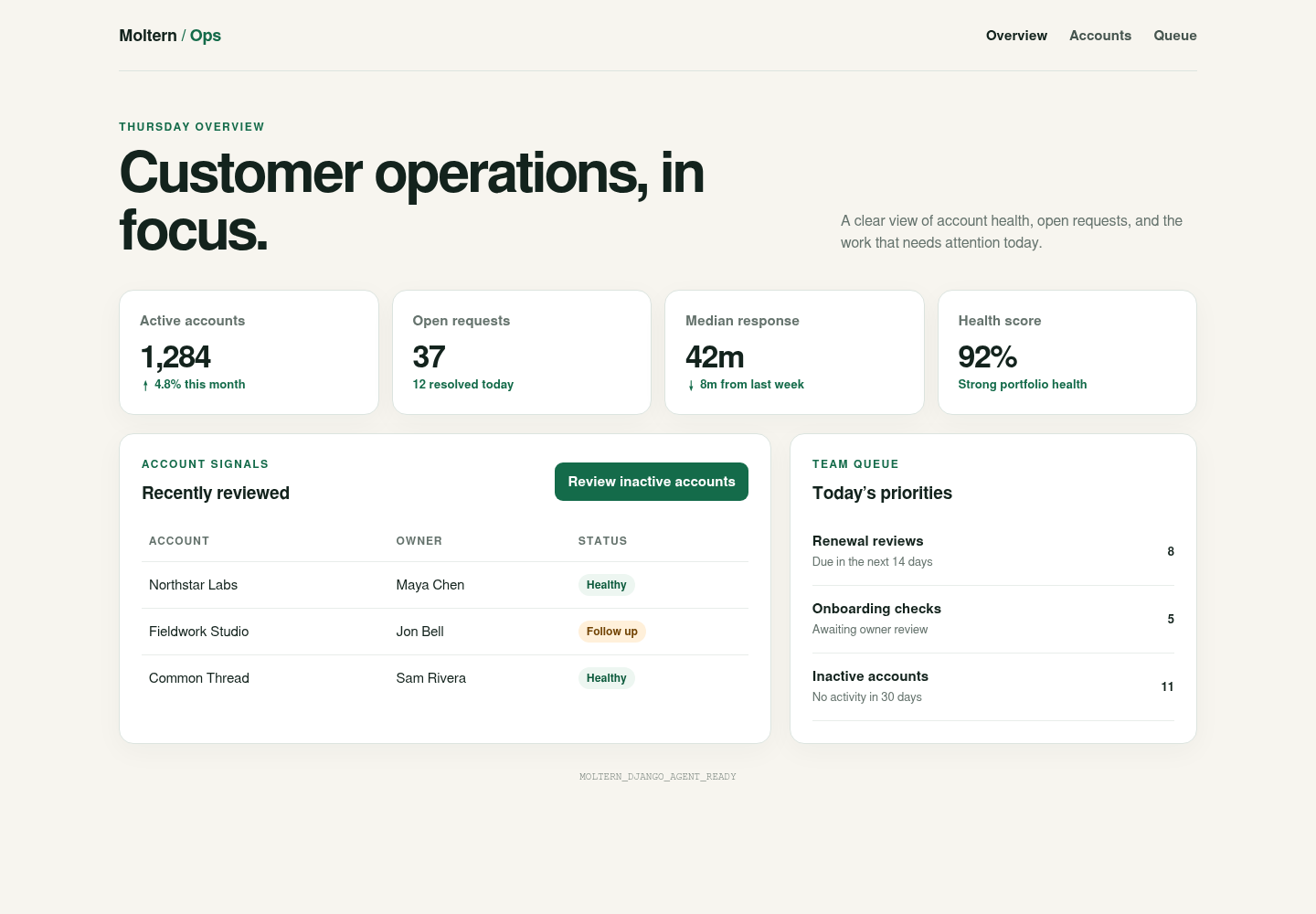Click the Follow up status badge

coord(612,632)
